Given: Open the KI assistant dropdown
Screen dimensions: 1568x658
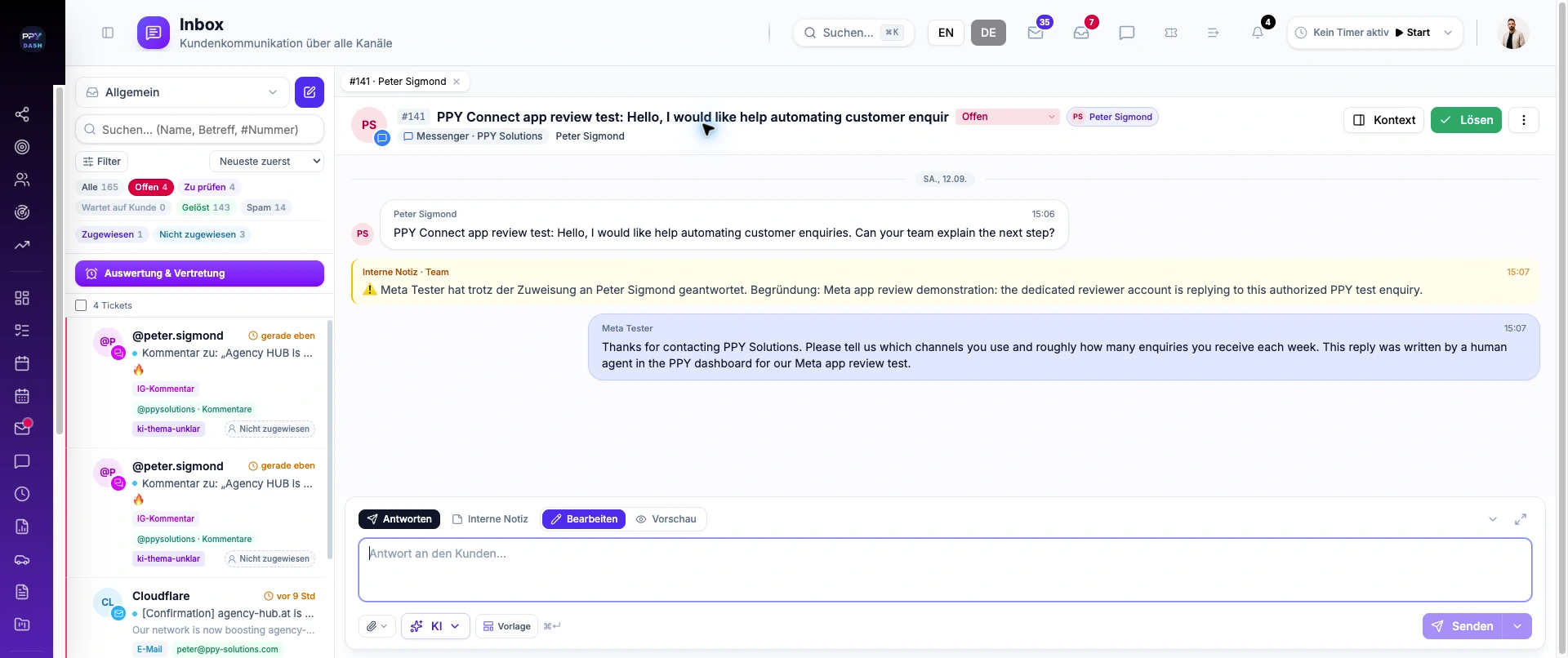Looking at the screenshot, I should (x=435, y=626).
